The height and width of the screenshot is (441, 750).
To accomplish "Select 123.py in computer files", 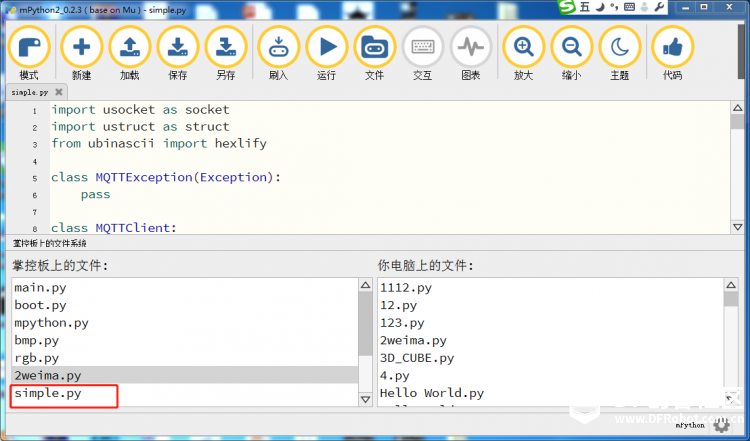I will [x=551, y=323].
